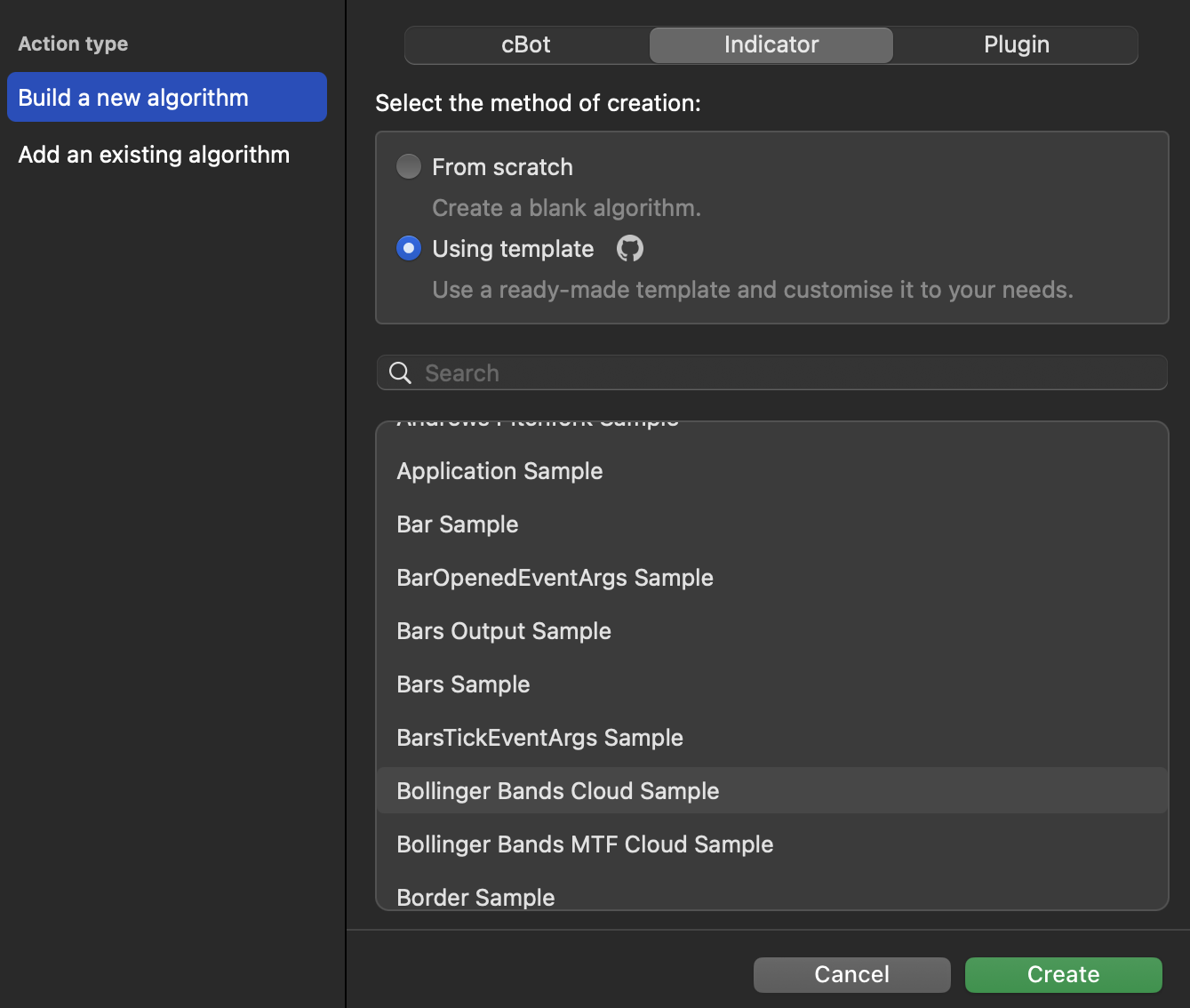Select Bars Output Sample template
The height and width of the screenshot is (1008, 1190).
(x=504, y=631)
